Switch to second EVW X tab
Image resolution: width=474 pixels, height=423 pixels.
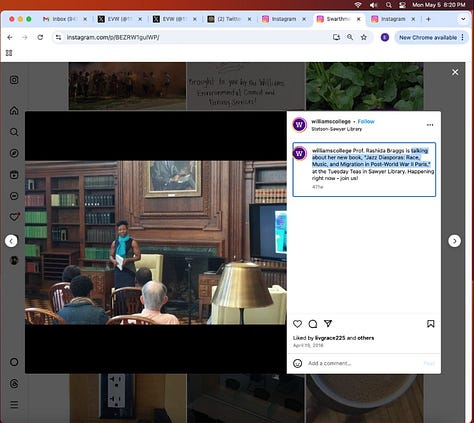click(174, 19)
